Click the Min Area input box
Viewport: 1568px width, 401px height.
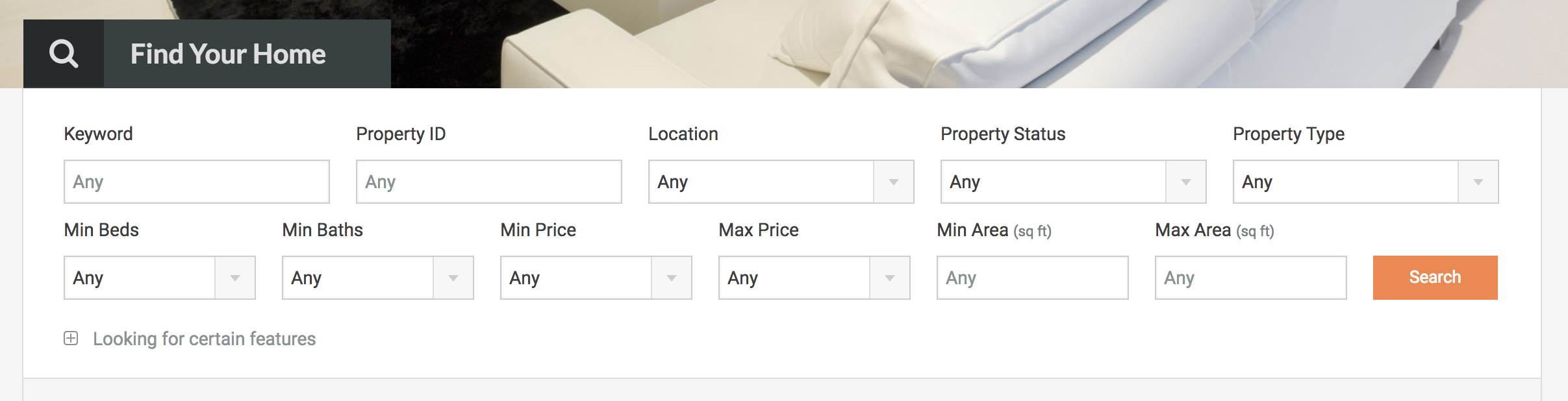pos(1033,278)
